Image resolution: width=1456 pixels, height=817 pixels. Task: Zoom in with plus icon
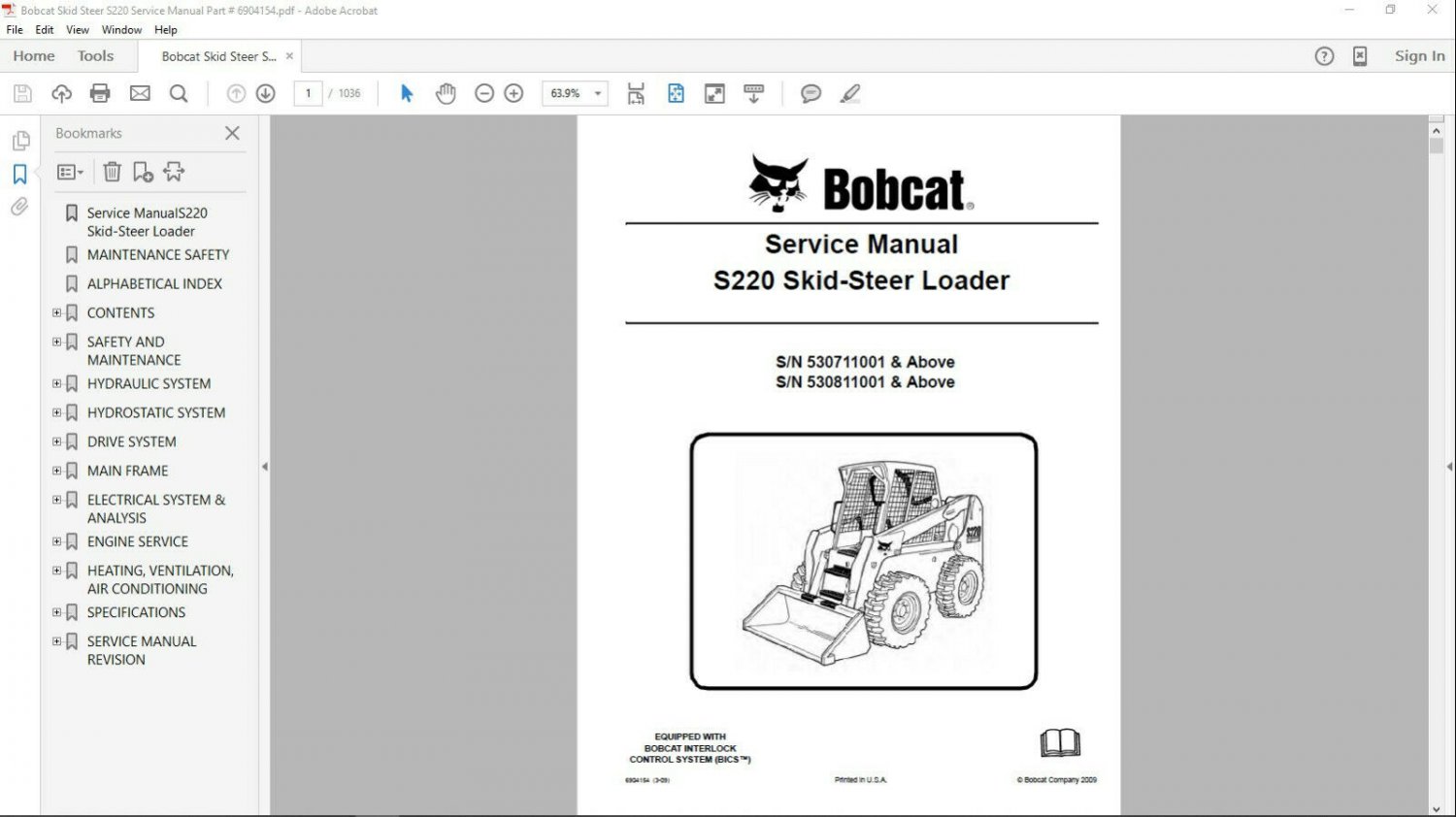(x=514, y=94)
